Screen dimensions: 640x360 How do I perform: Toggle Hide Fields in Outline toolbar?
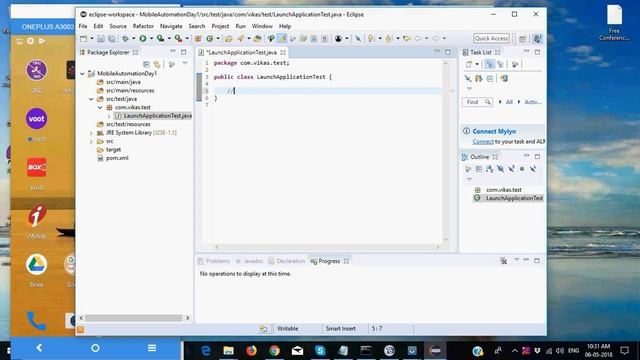click(500, 169)
